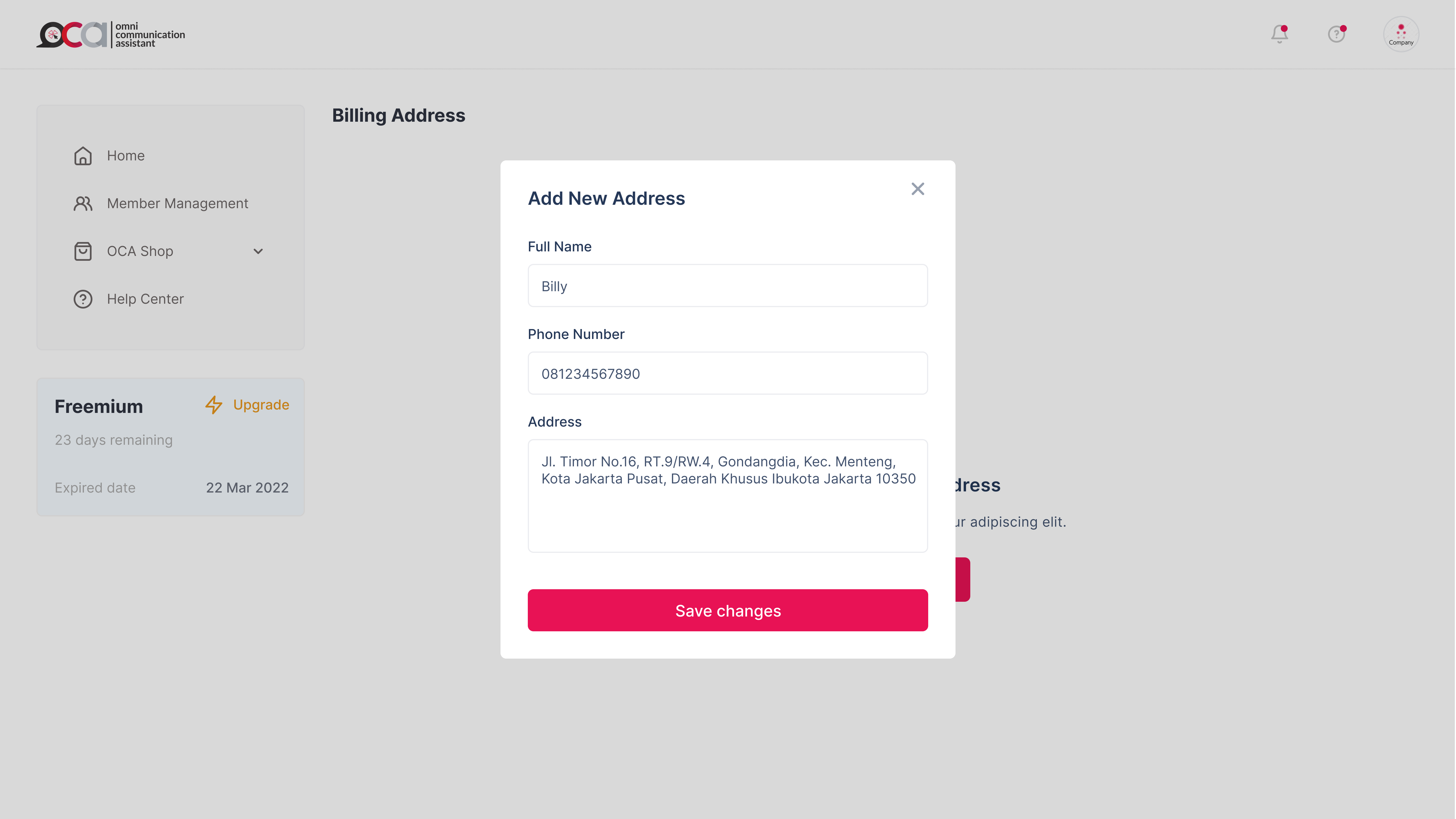This screenshot has height=819, width=1456.
Task: Focus the Full Name field
Action: pyautogui.click(x=727, y=286)
